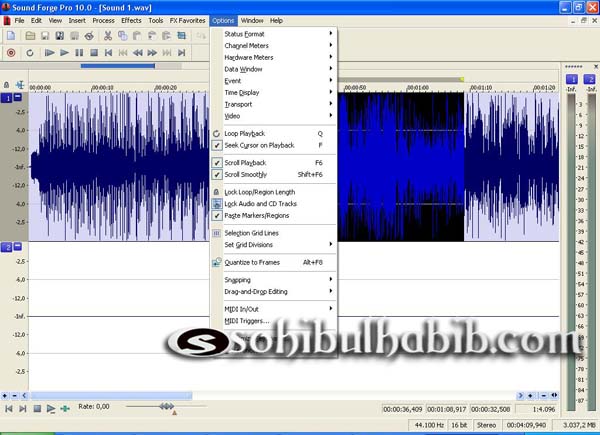Image resolution: width=600 pixels, height=435 pixels.
Task: Toggle Selection Grid Lines
Action: (x=274, y=233)
